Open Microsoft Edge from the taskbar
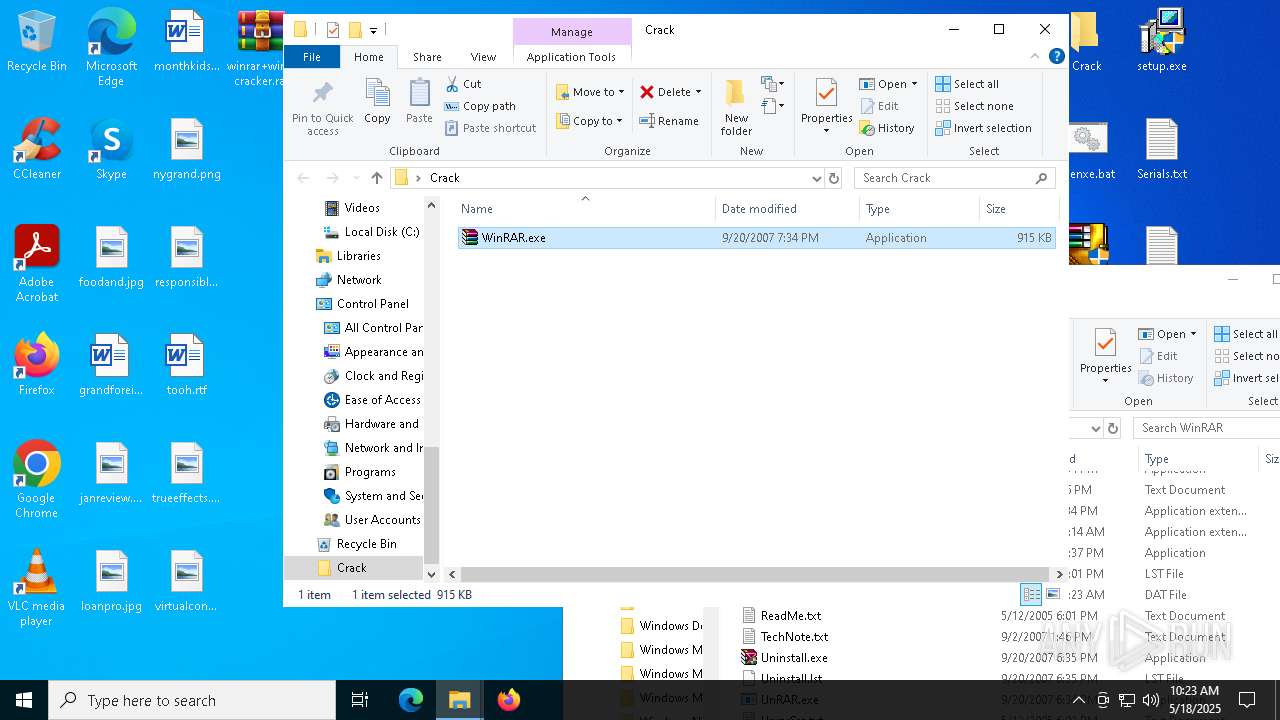 (411, 700)
